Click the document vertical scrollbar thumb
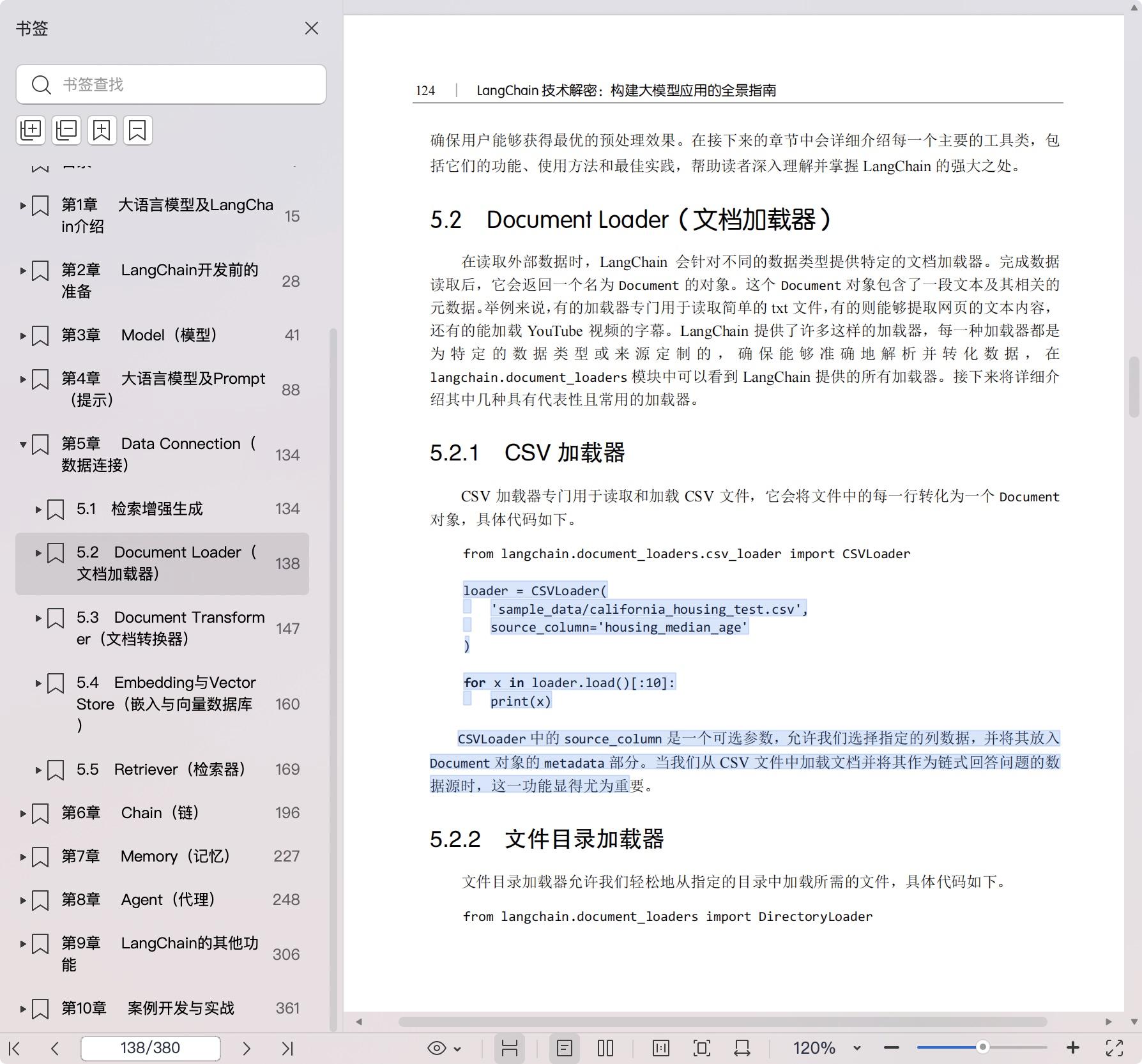 coord(1134,386)
